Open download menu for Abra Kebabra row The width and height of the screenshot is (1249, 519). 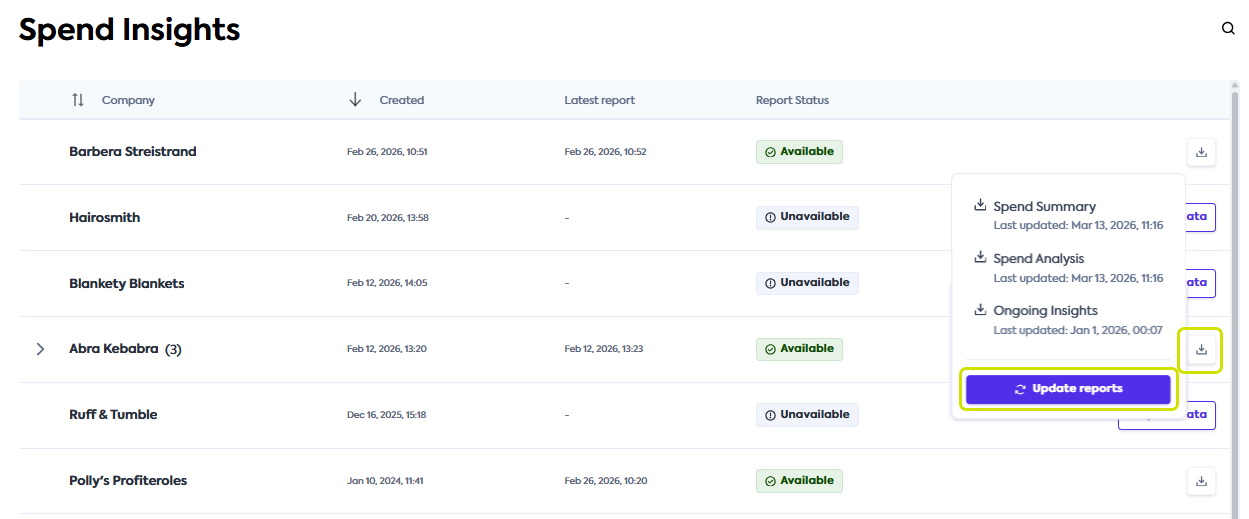(x=1201, y=350)
